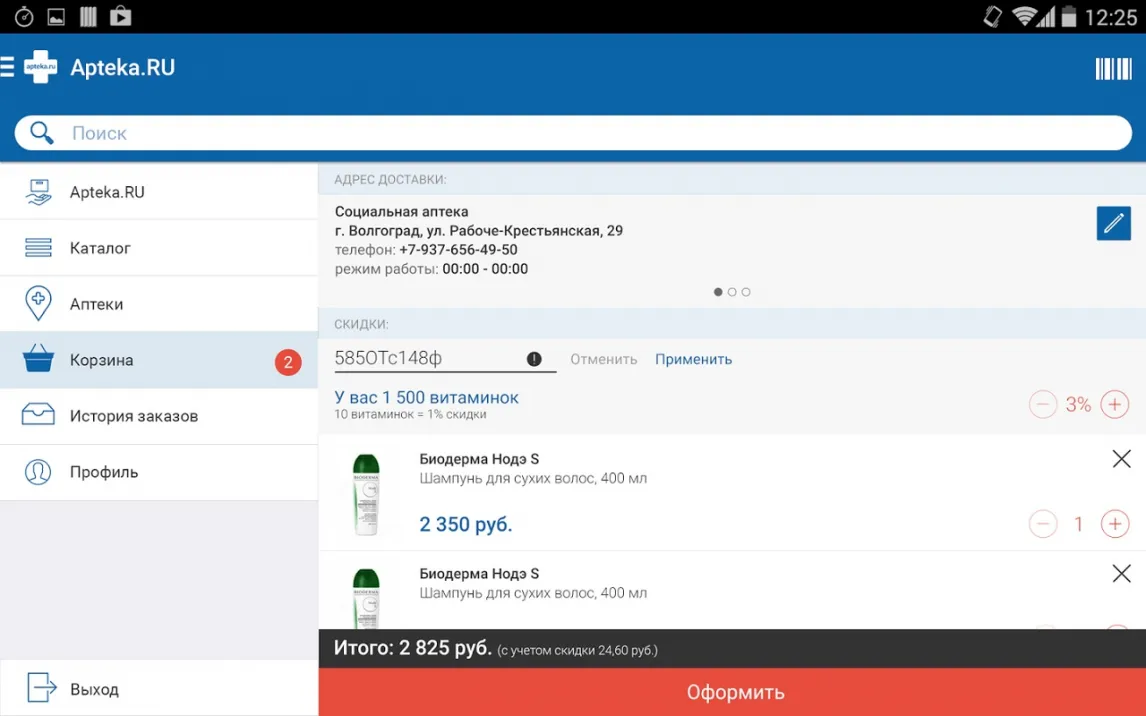
Task: Decrease vitamin discount percentage with minus
Action: pos(1043,404)
